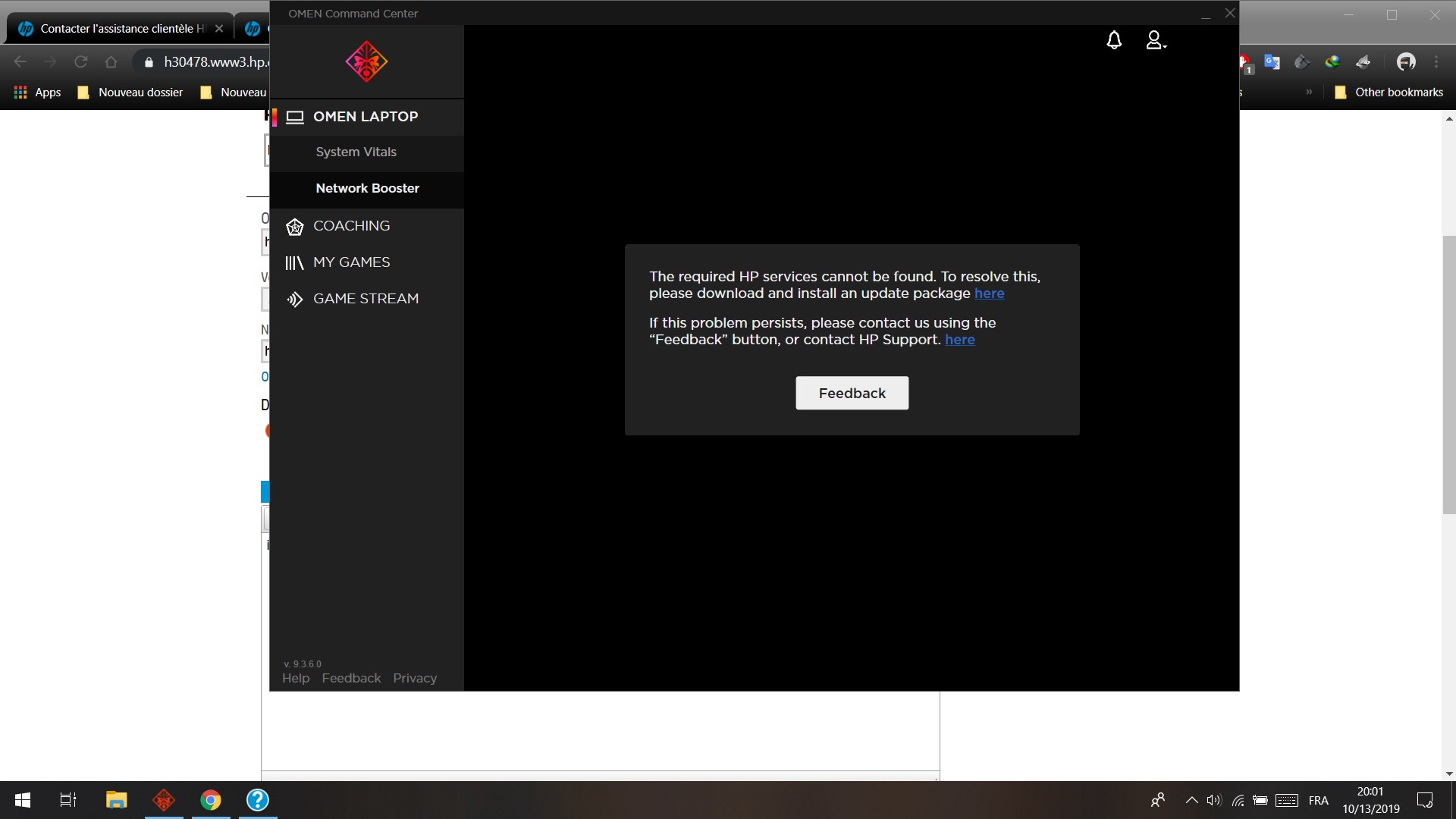Image resolution: width=1456 pixels, height=819 pixels.
Task: Select the OMEN LAPTOP section
Action: click(367, 117)
